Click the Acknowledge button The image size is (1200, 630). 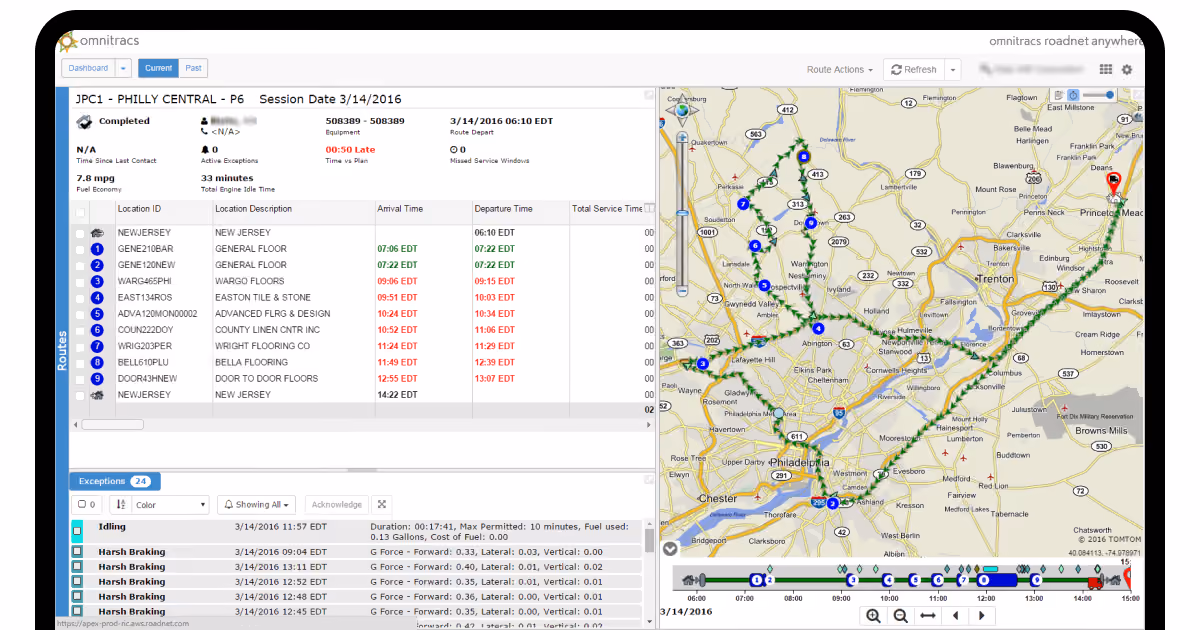[337, 505]
